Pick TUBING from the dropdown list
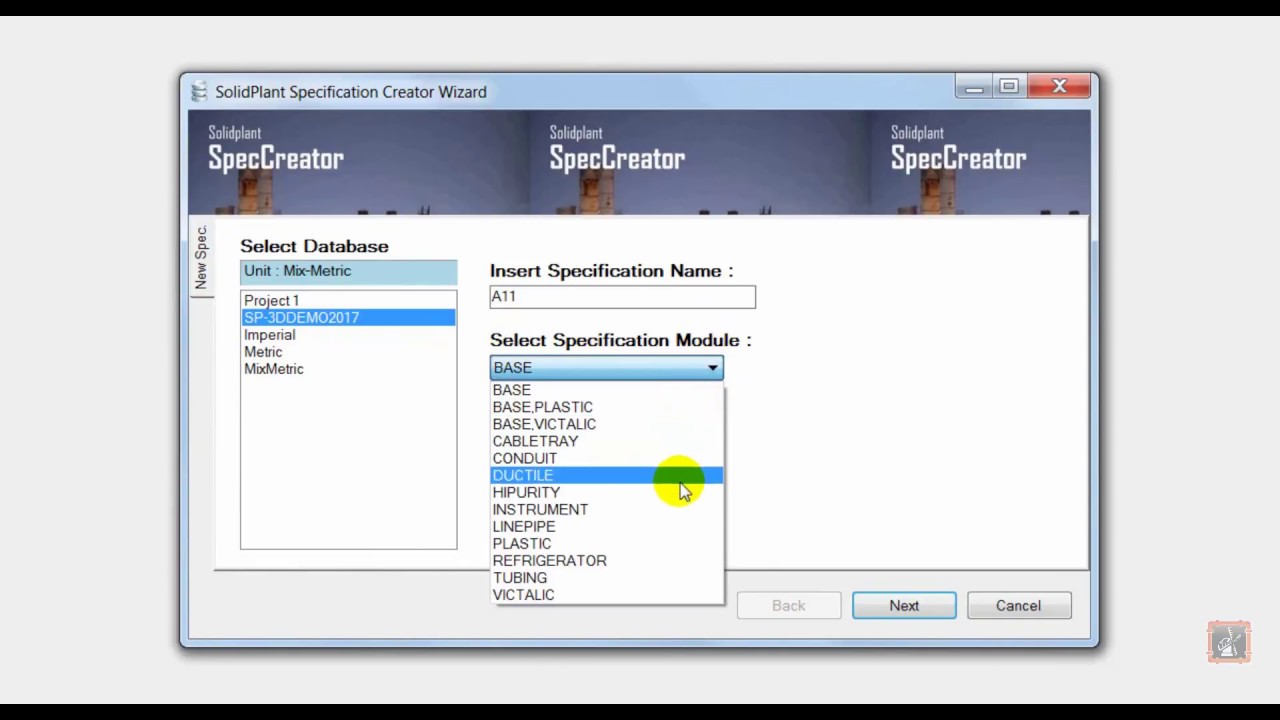The height and width of the screenshot is (720, 1280). [606, 577]
